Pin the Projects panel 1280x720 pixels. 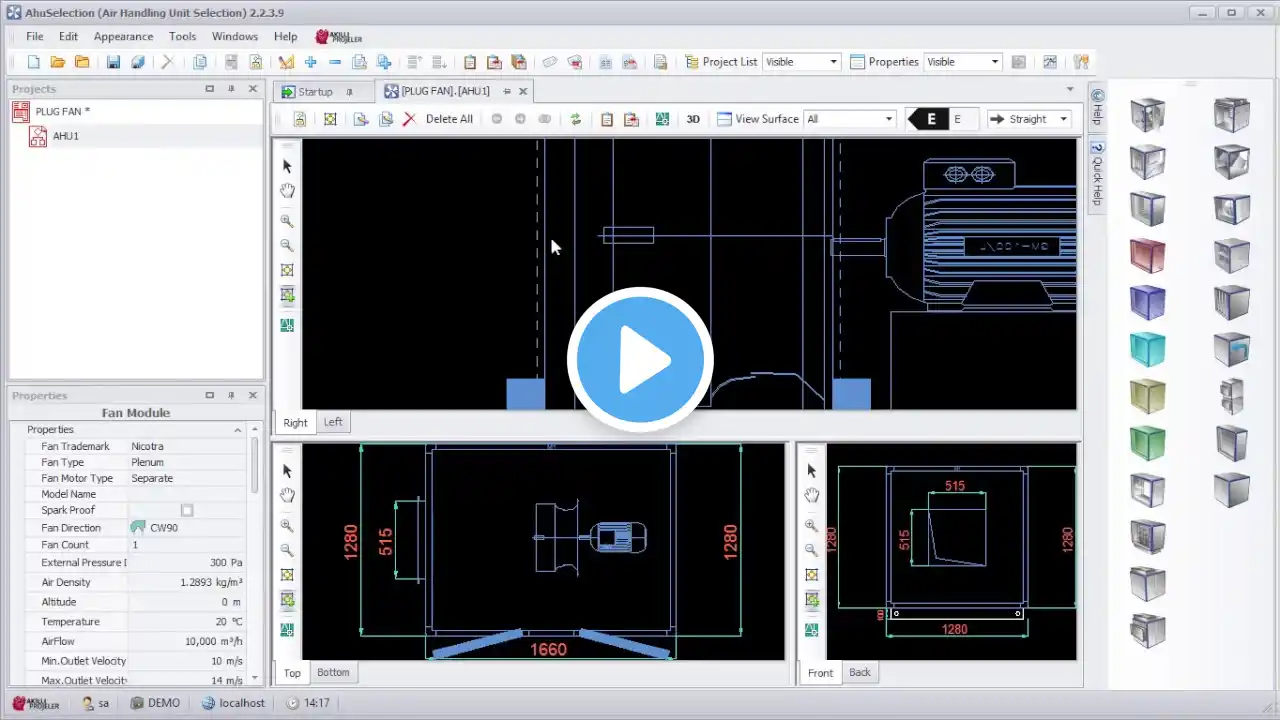pyautogui.click(x=231, y=89)
